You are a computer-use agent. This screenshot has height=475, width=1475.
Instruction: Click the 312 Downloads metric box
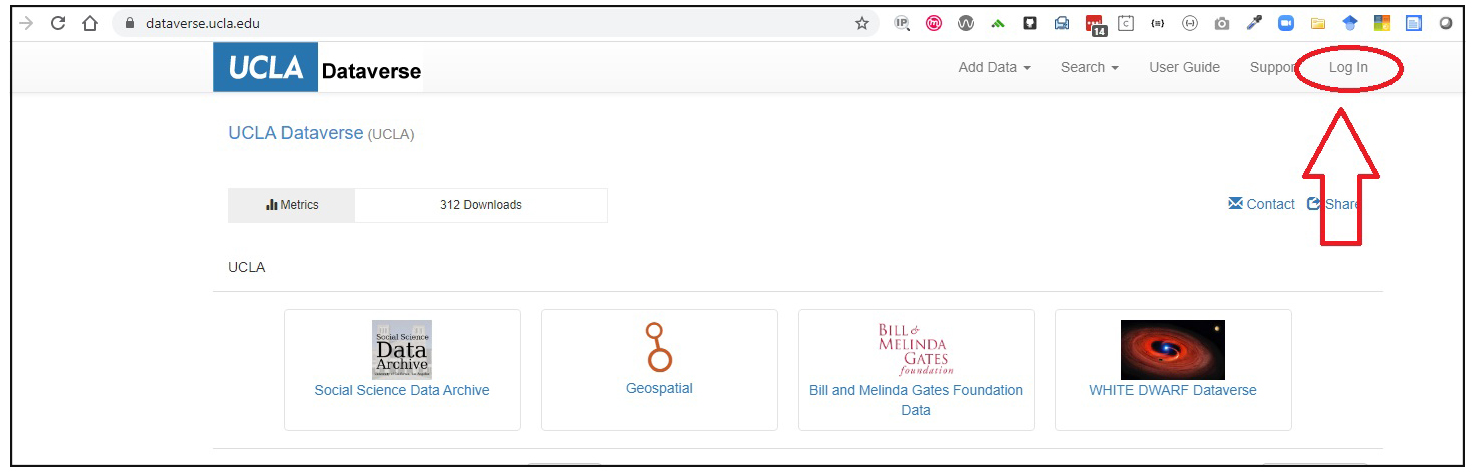[481, 205]
